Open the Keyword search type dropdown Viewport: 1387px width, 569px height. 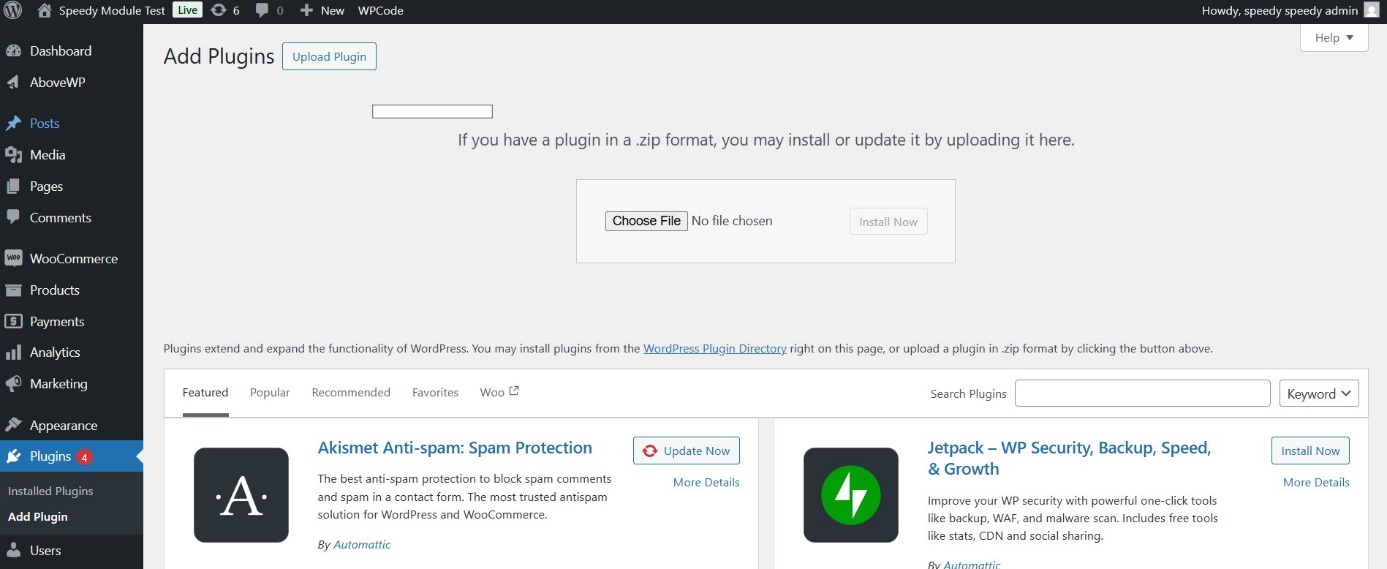pyautogui.click(x=1318, y=394)
